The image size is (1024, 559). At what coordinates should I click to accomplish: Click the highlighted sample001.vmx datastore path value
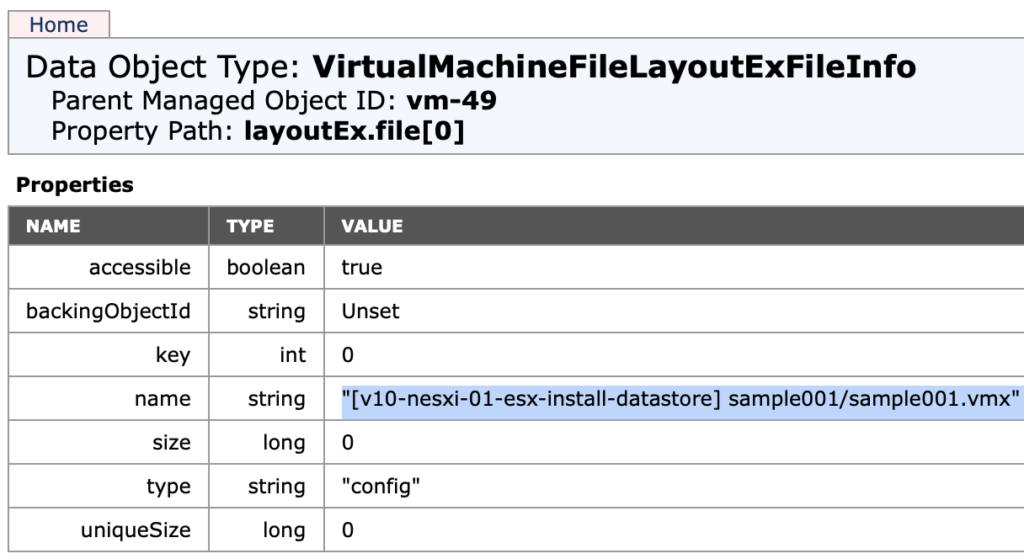coord(679,399)
